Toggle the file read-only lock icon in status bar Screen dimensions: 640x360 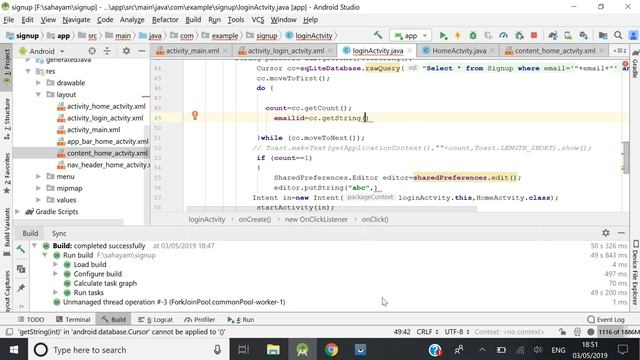coord(562,332)
